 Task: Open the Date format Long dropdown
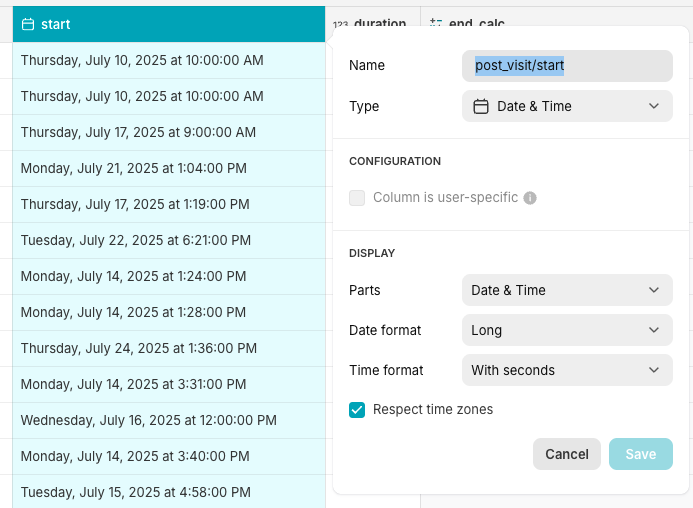(567, 330)
